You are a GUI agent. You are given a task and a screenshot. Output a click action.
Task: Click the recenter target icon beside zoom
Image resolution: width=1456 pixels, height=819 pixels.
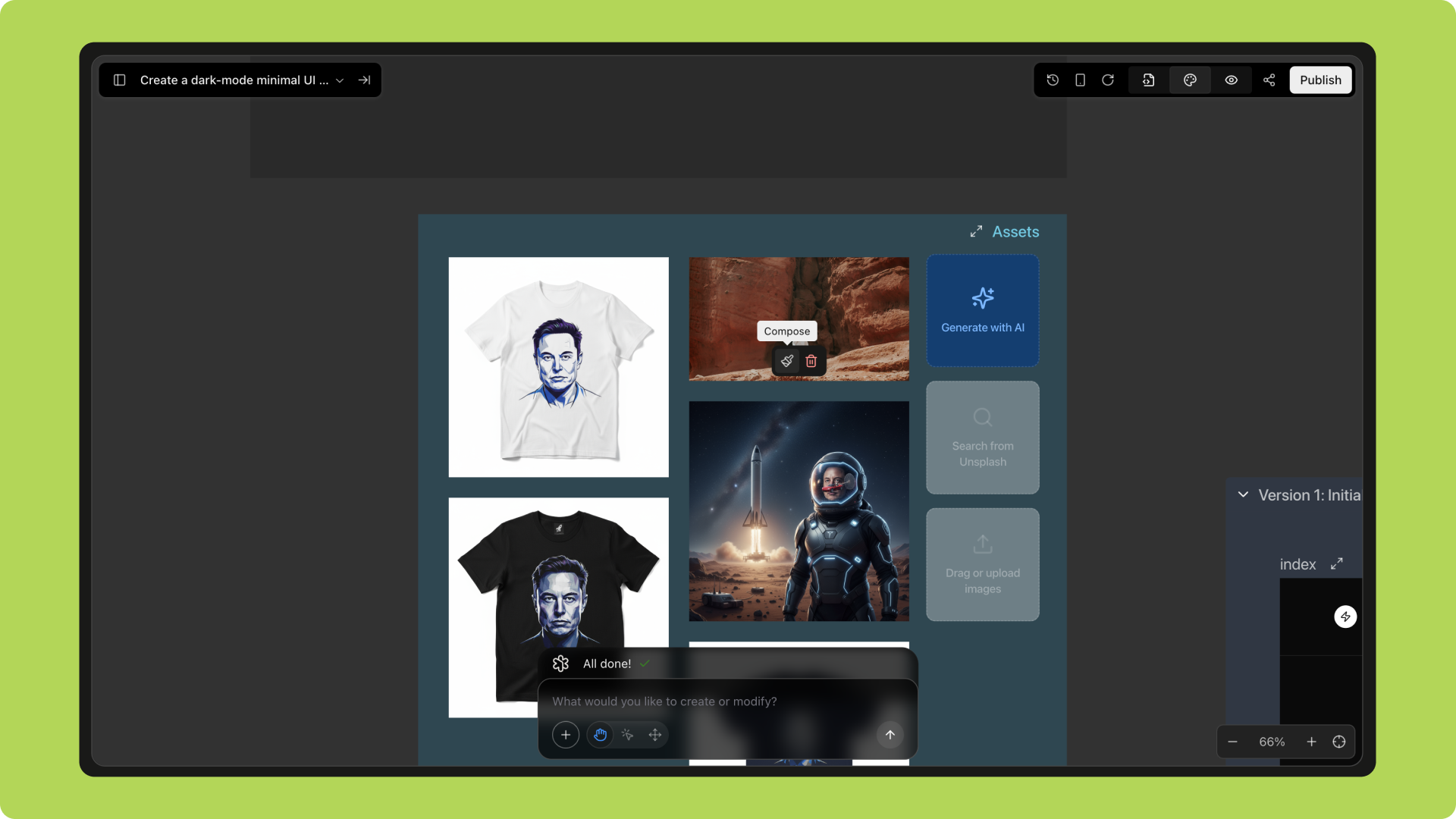pos(1339,742)
